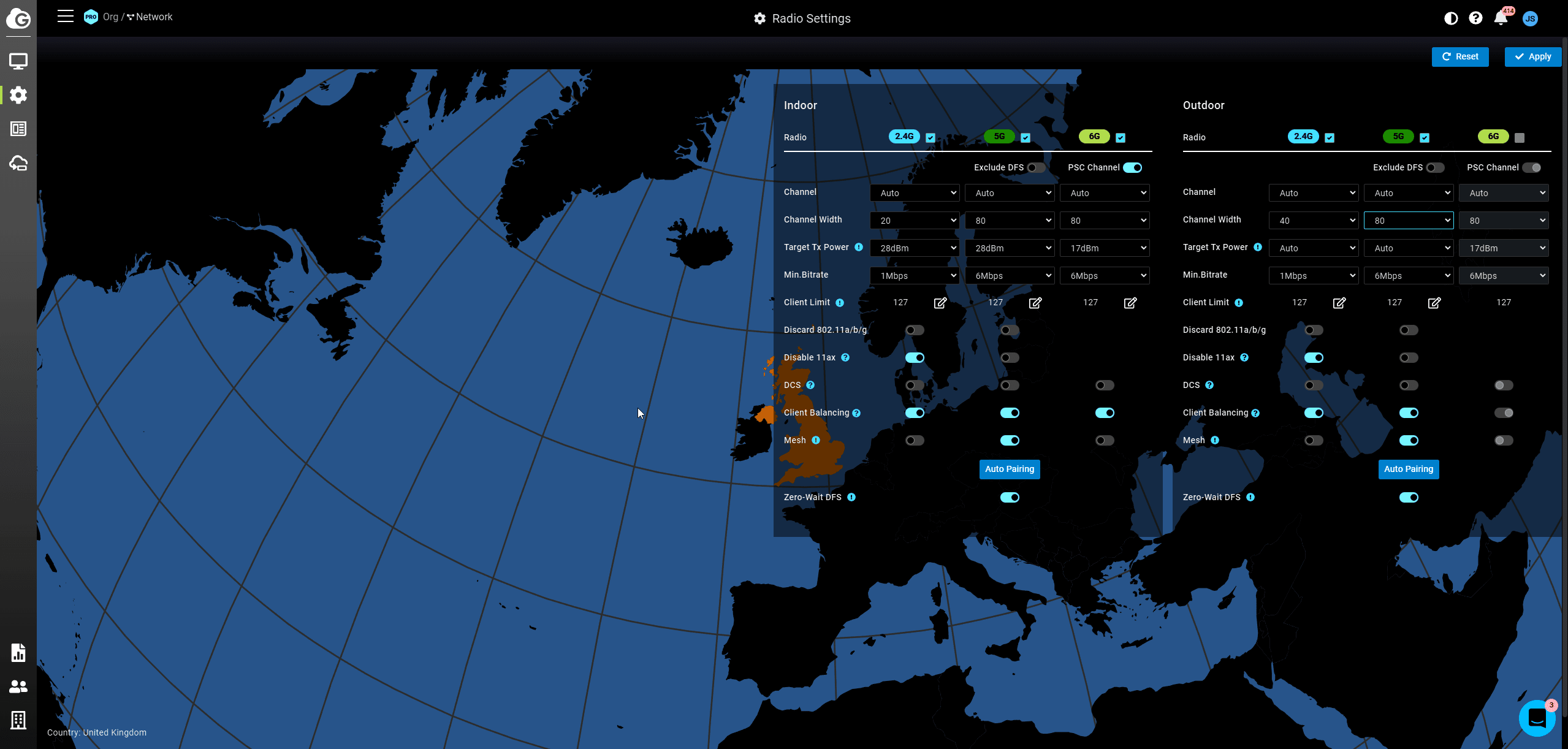Open Outdoor 5G Target Tx Power dropdown
1568x749 pixels.
coord(1409,248)
